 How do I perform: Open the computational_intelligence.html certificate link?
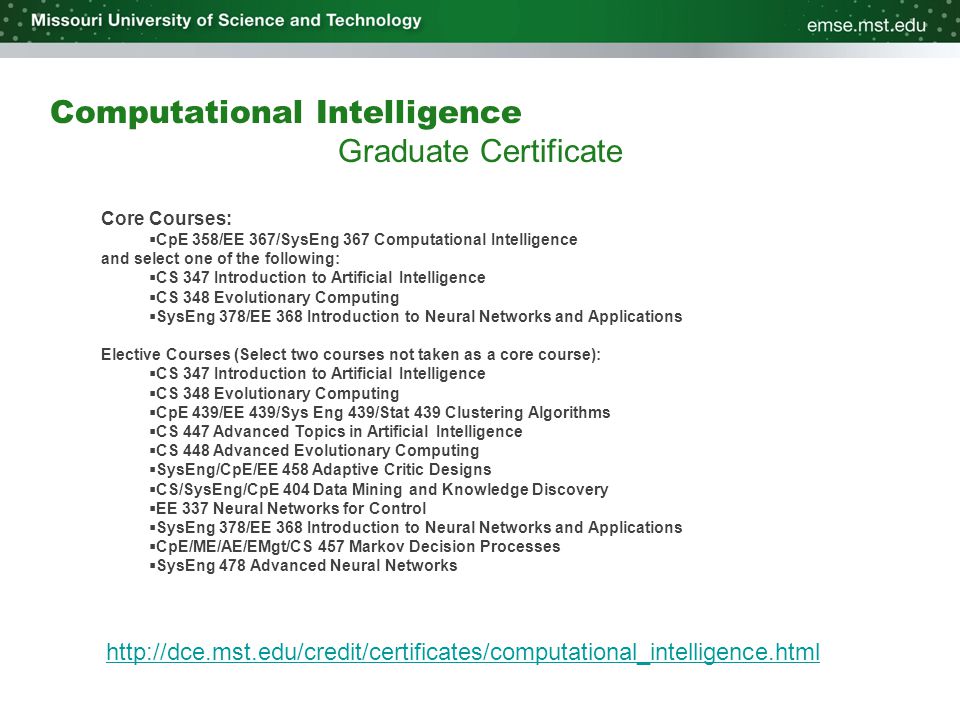point(463,652)
